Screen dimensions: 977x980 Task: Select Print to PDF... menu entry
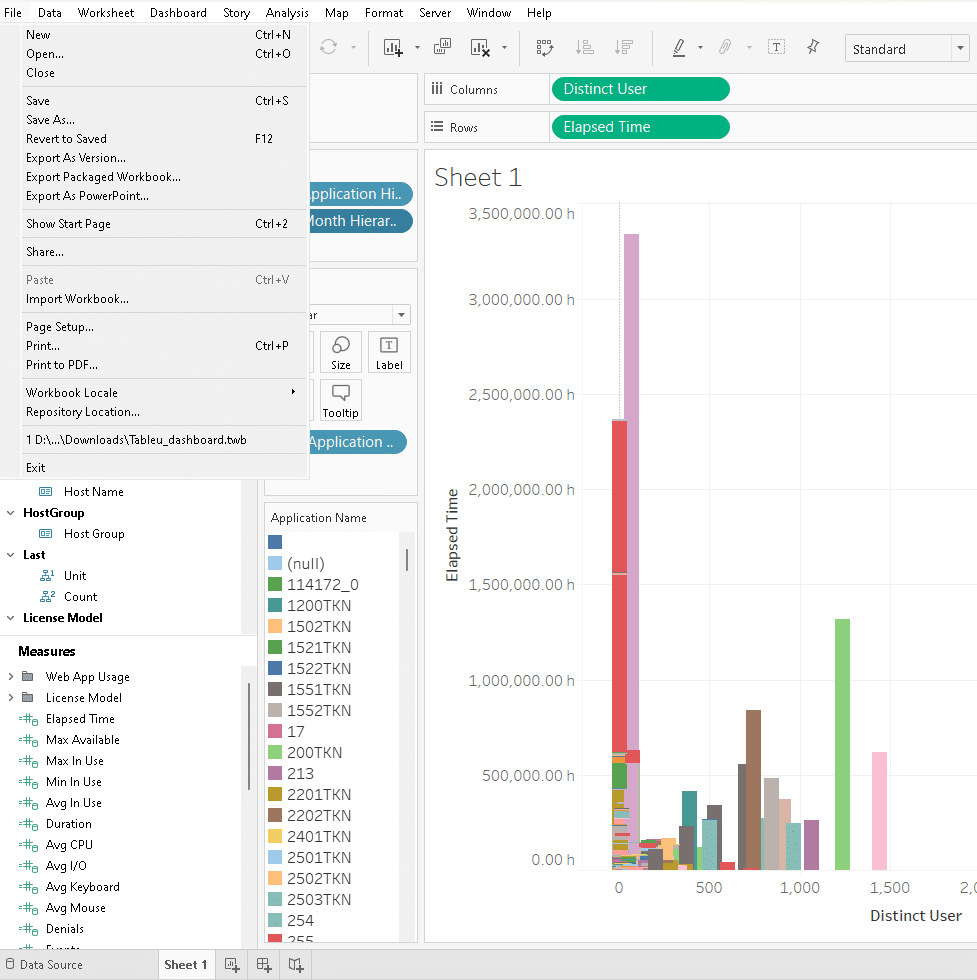coord(165,364)
